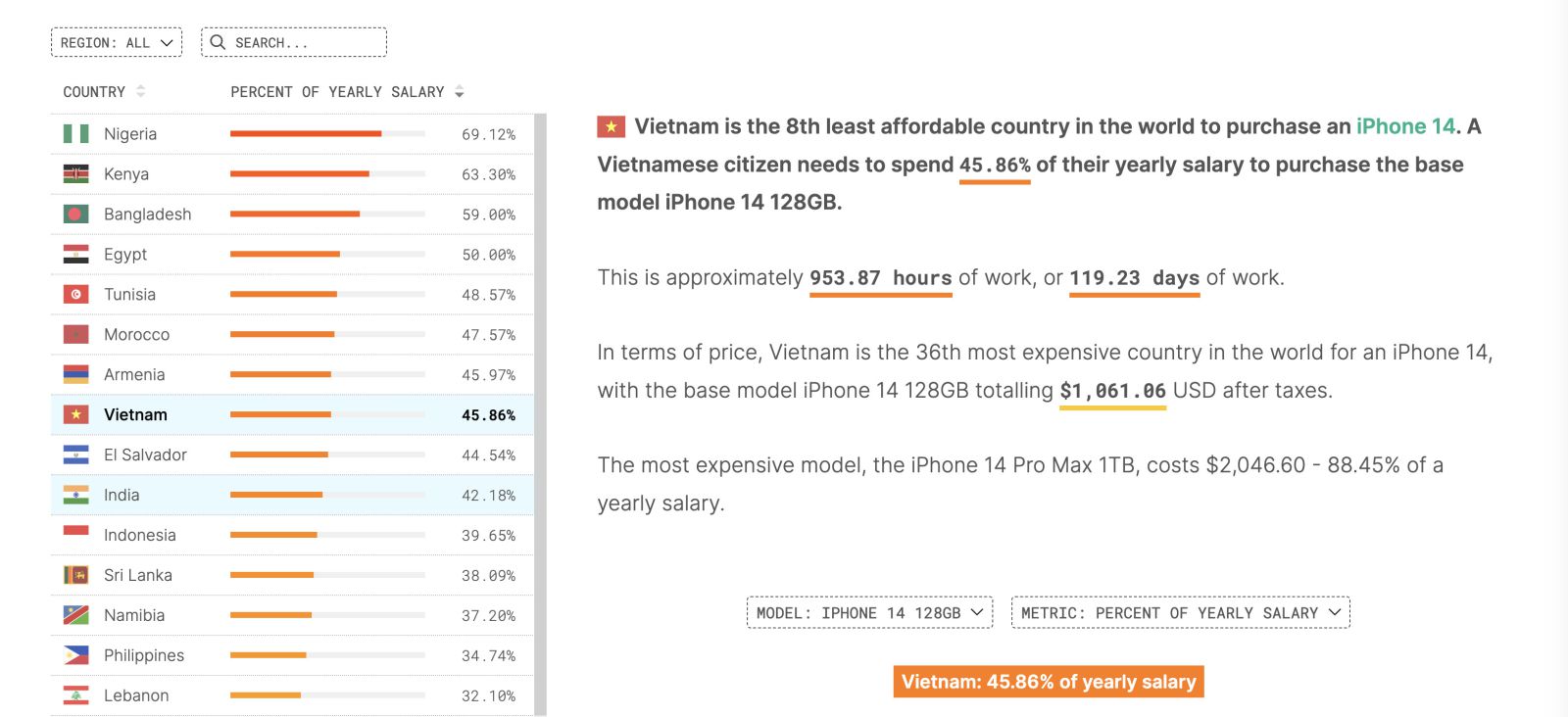1568x717 pixels.
Task: Open the Metric: Percent of Yearly Salary dropdown
Action: pos(1180,612)
